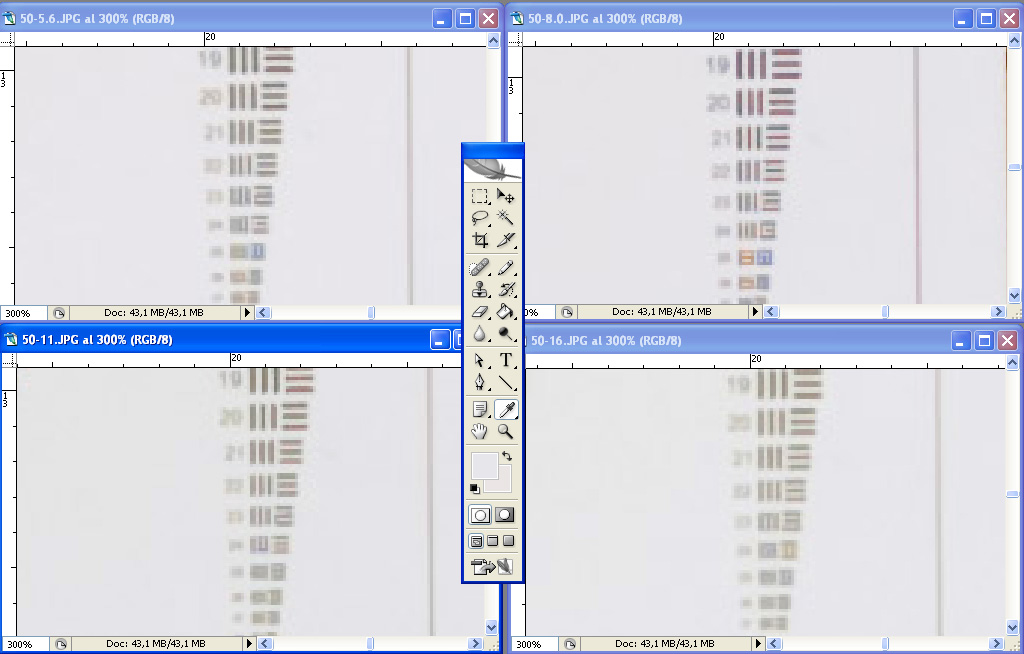Image resolution: width=1024 pixels, height=654 pixels.
Task: Expand status bar arrow in 50-11..JPG window
Action: click(x=248, y=644)
